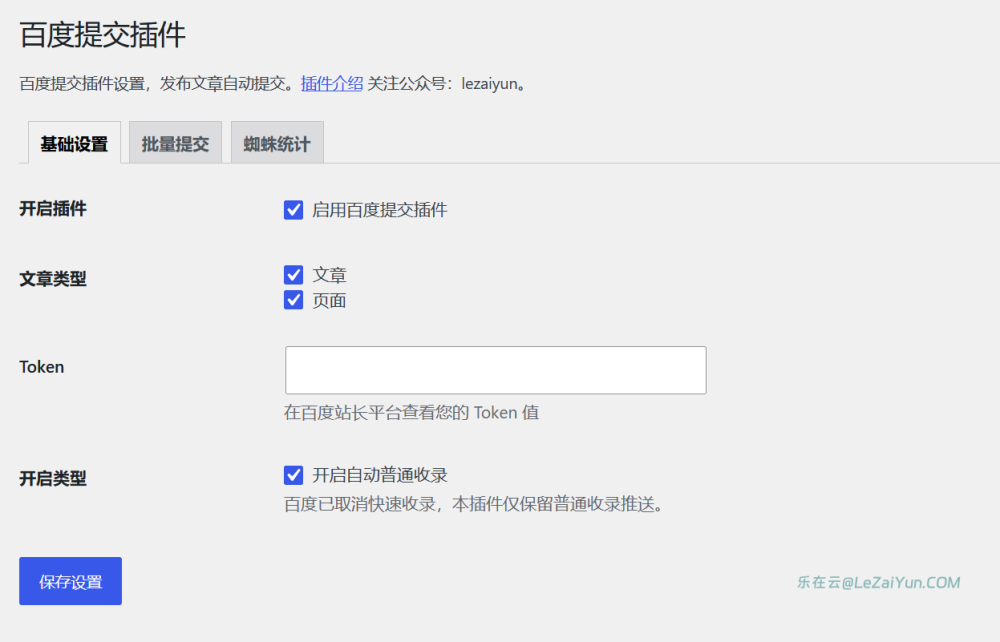The image size is (1000, 642).
Task: Open the 蜘蛛统计 tab
Action: (x=277, y=143)
